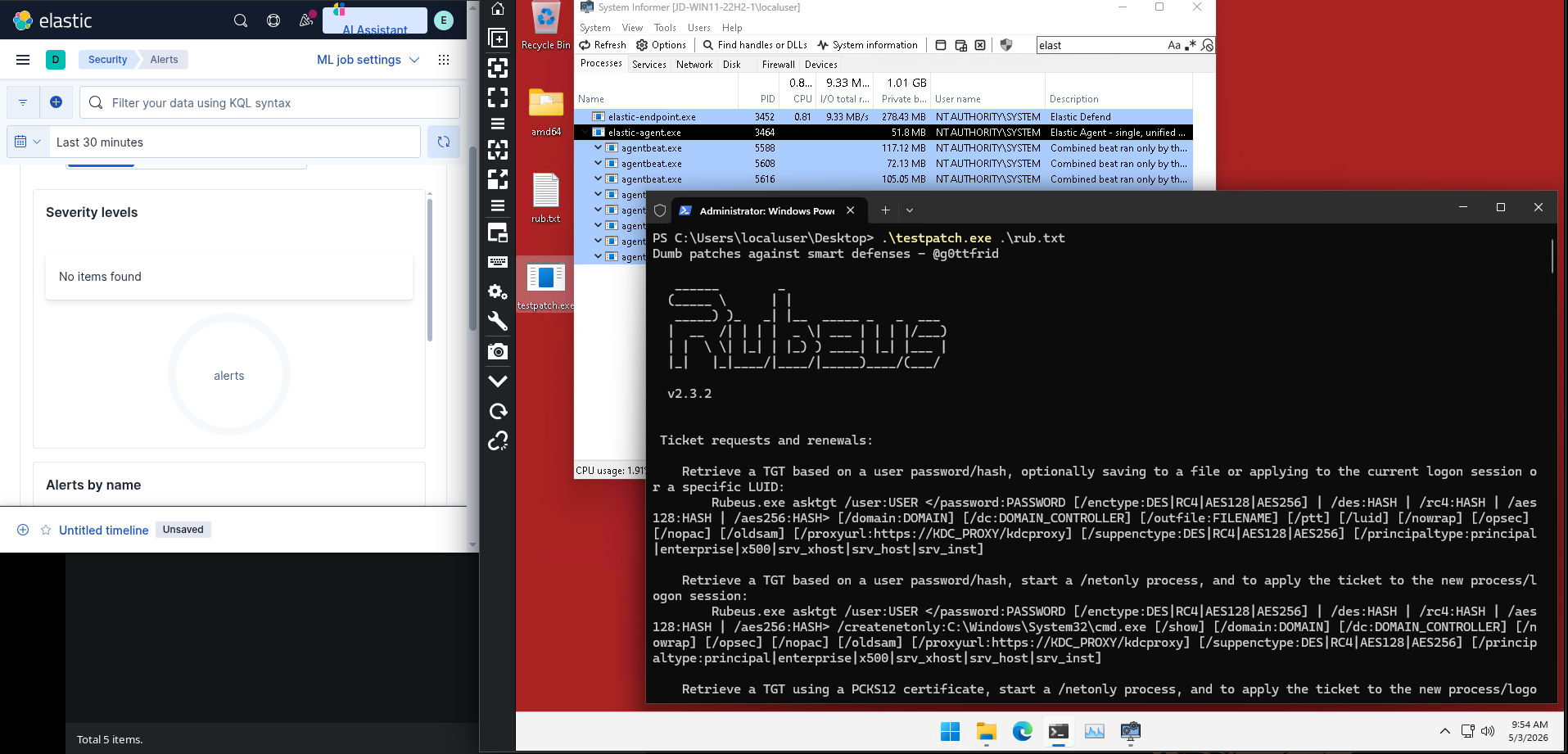Open the Elastic newsfeed icon with notification dot
The height and width of the screenshot is (754, 1568).
306,20
